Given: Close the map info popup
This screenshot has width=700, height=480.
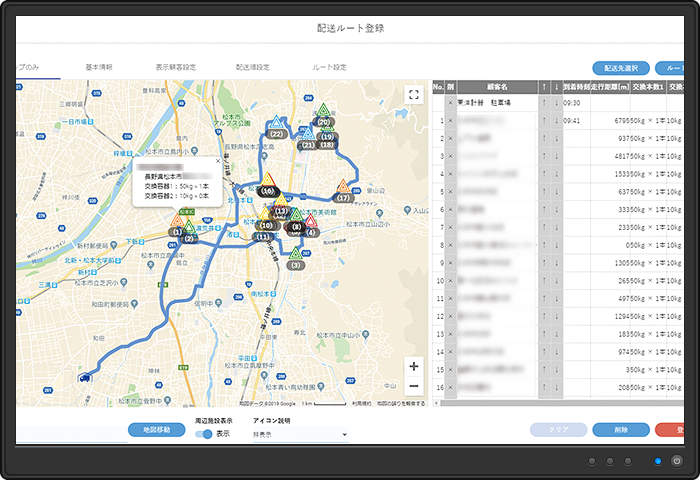Looking at the screenshot, I should (217, 163).
